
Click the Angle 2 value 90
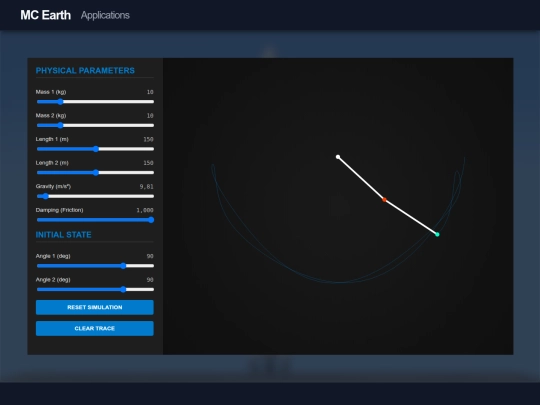click(x=150, y=280)
